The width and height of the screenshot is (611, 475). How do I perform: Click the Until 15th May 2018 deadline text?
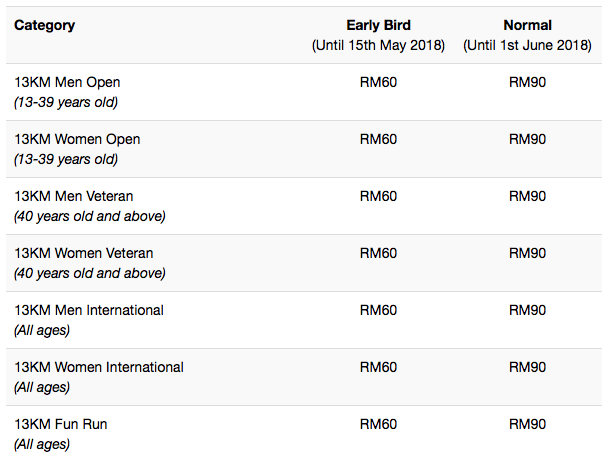(x=378, y=45)
